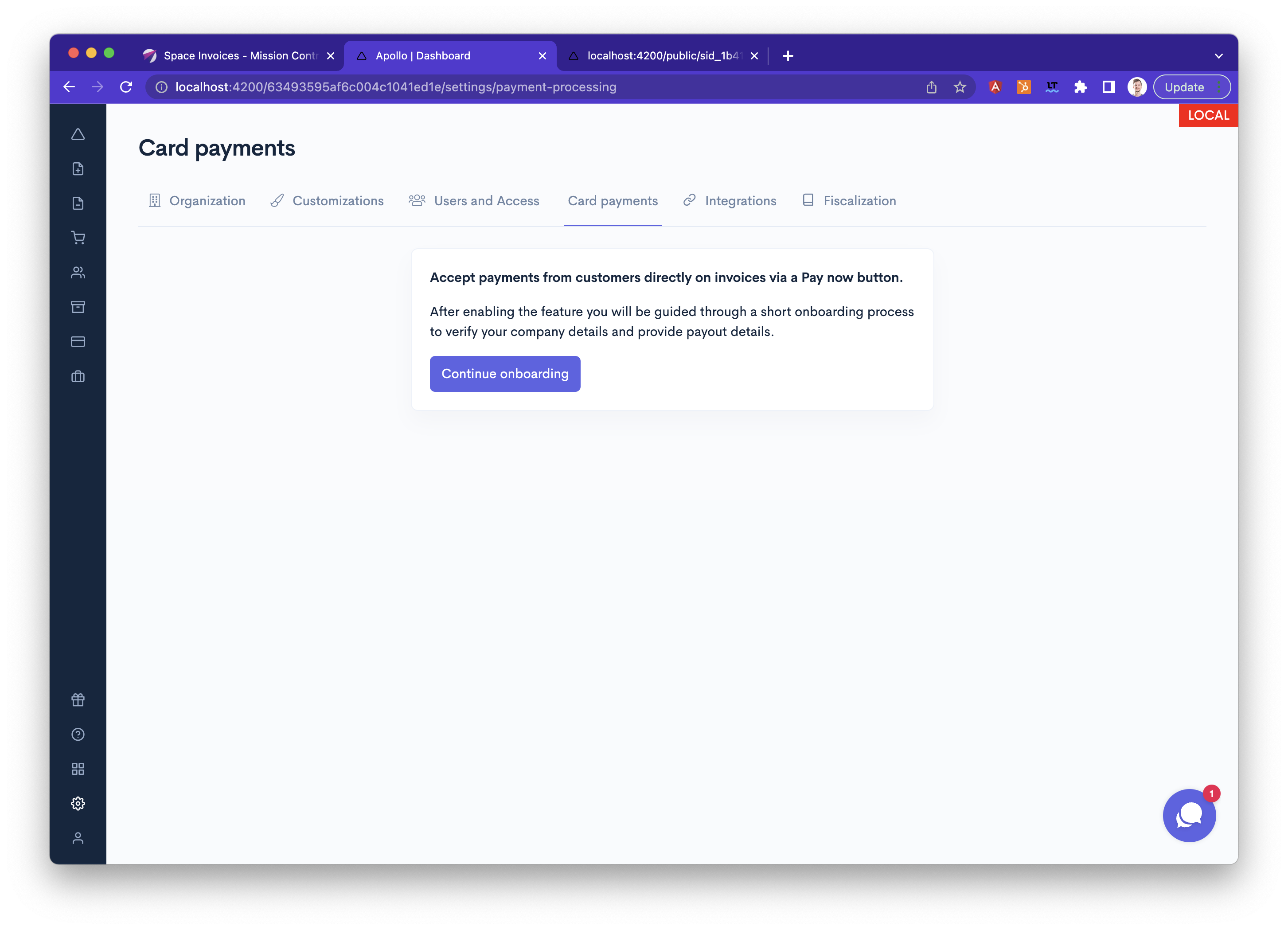The width and height of the screenshot is (1288, 930).
Task: Expand the apps grid icon
Action: [79, 768]
